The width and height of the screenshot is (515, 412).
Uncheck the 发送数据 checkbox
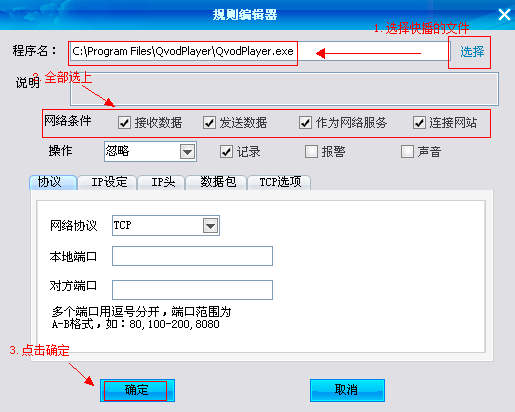(209, 123)
